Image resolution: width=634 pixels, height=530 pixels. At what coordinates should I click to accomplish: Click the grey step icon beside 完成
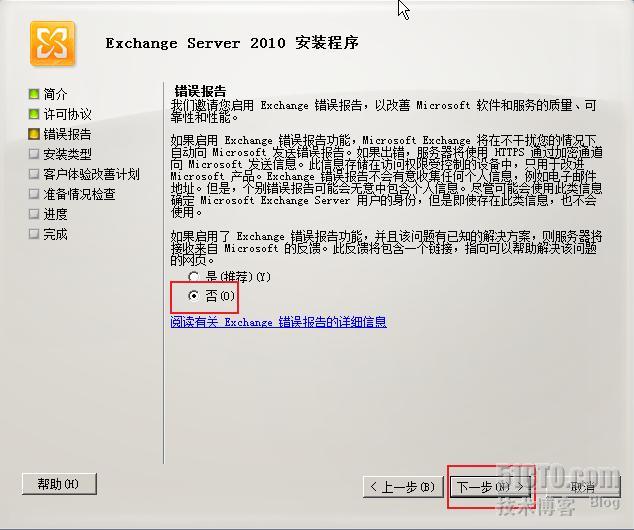tap(34, 234)
